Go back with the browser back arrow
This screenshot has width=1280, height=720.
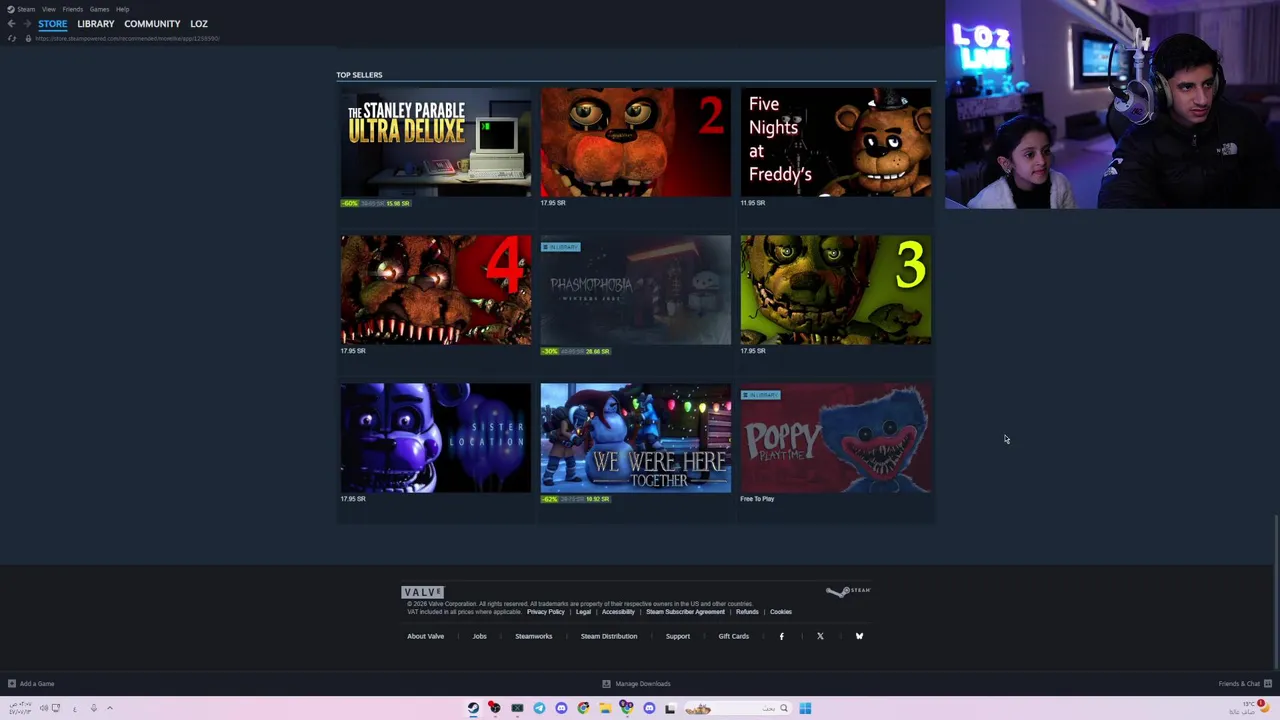coord(11,24)
